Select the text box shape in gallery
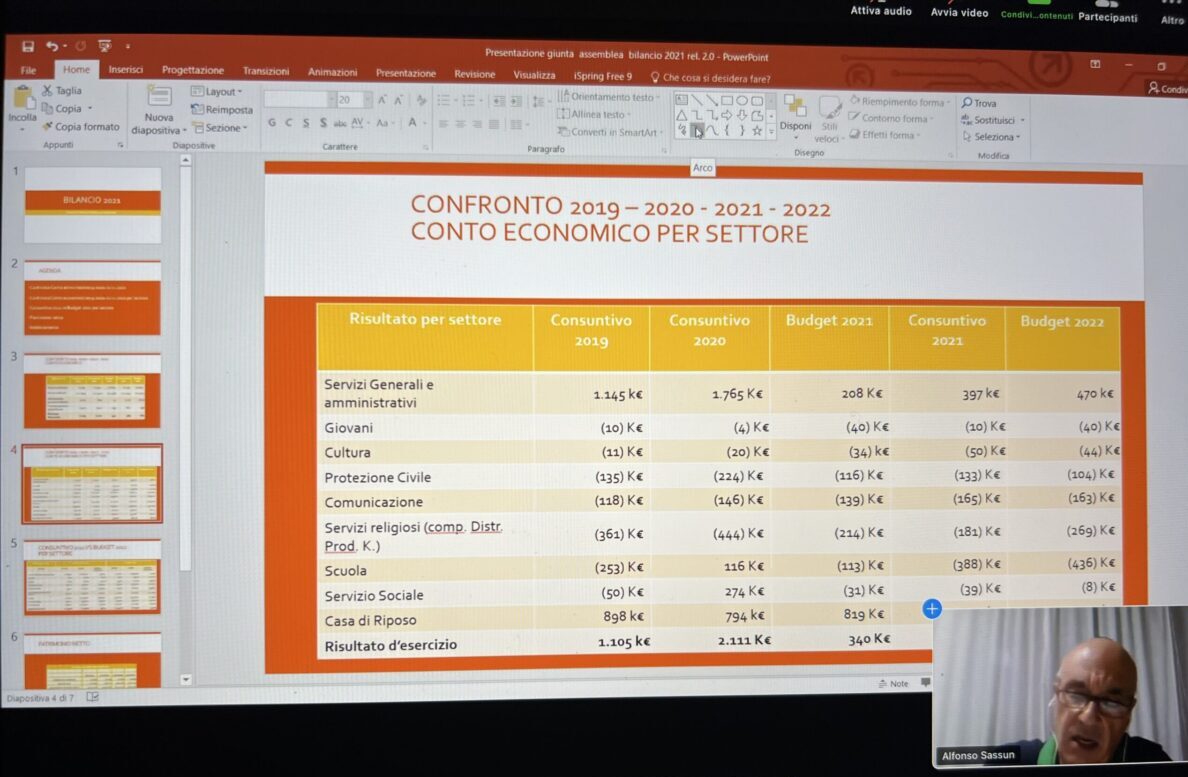 [681, 100]
